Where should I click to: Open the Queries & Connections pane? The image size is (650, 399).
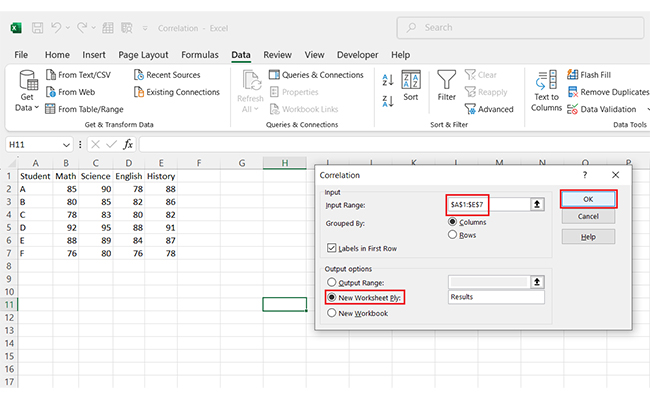tap(316, 75)
